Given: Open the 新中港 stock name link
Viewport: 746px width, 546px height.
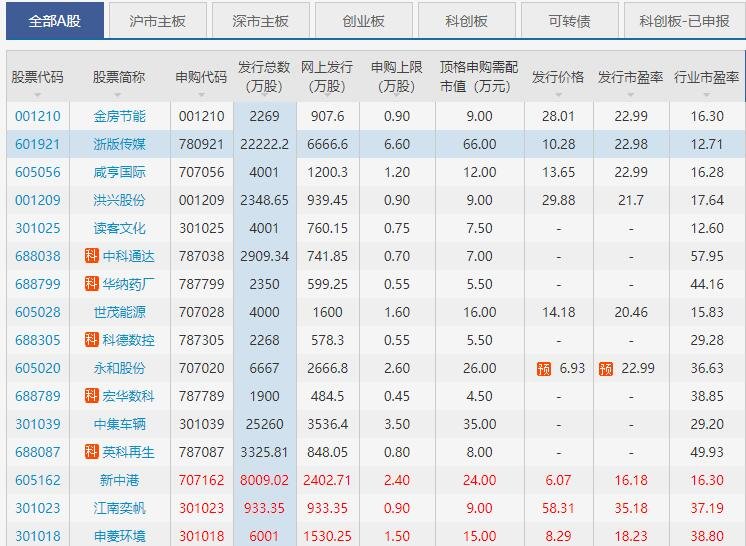Looking at the screenshot, I should (119, 480).
